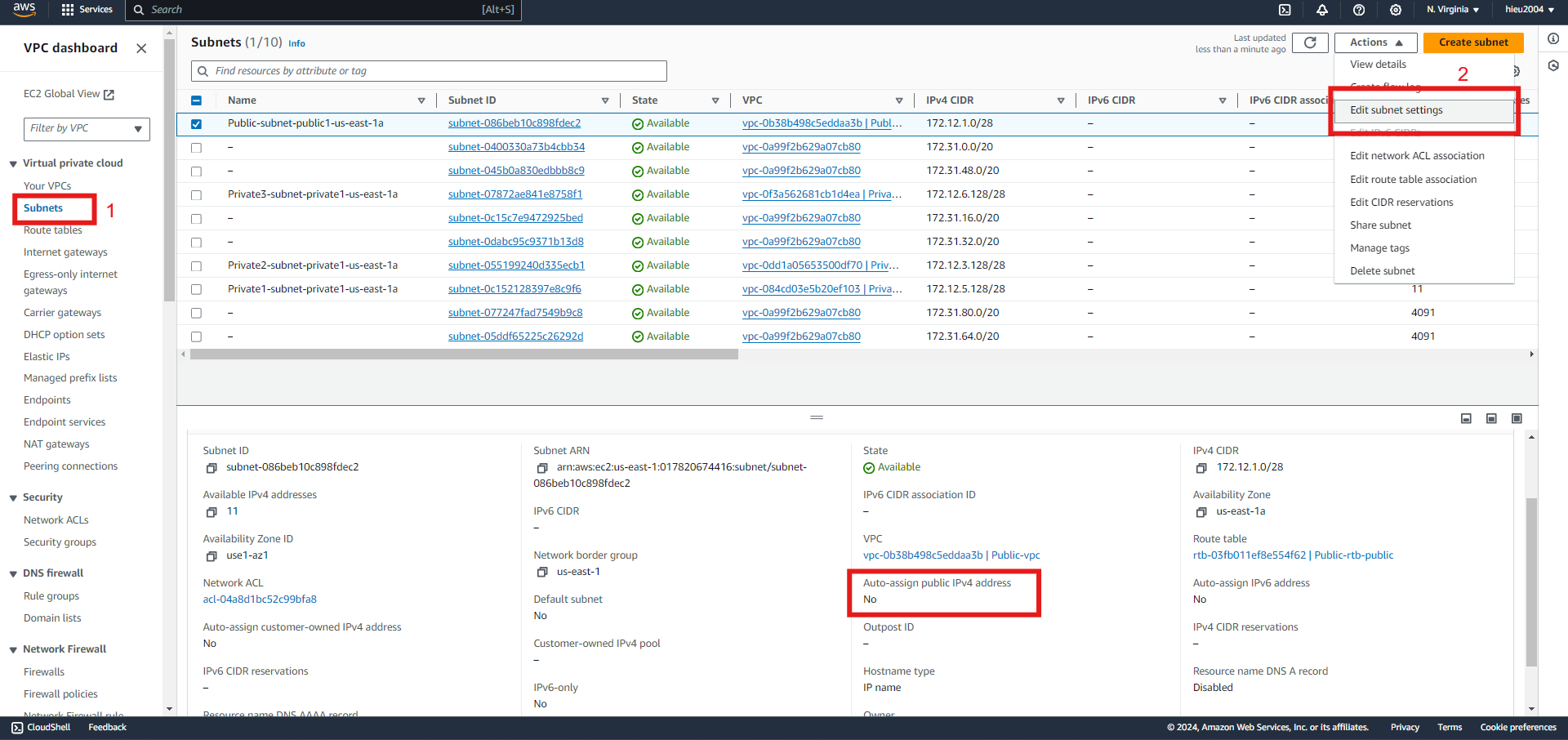Copy the Network border group value
Image resolution: width=1568 pixels, height=740 pixels.
coord(541,573)
